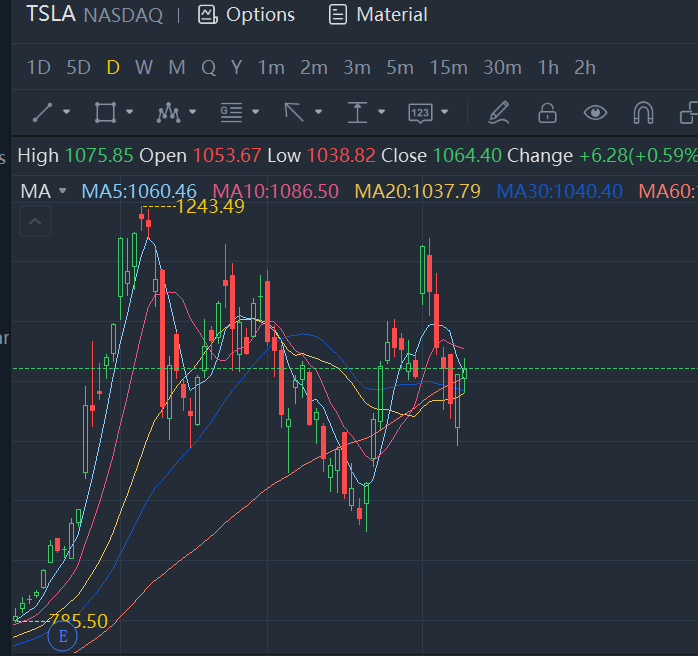698x656 pixels.
Task: Expand the Fibonacci tool options arrow
Action: click(x=256, y=112)
